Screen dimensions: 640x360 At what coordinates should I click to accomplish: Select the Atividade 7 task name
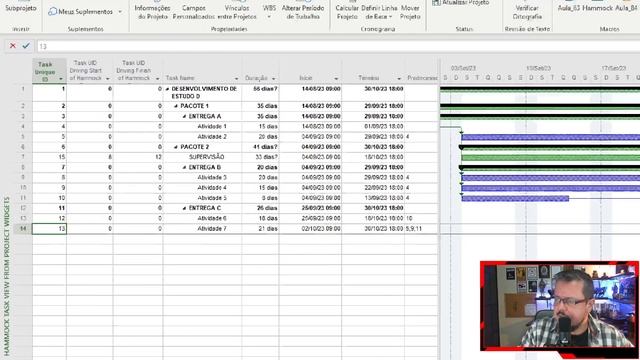(x=212, y=229)
